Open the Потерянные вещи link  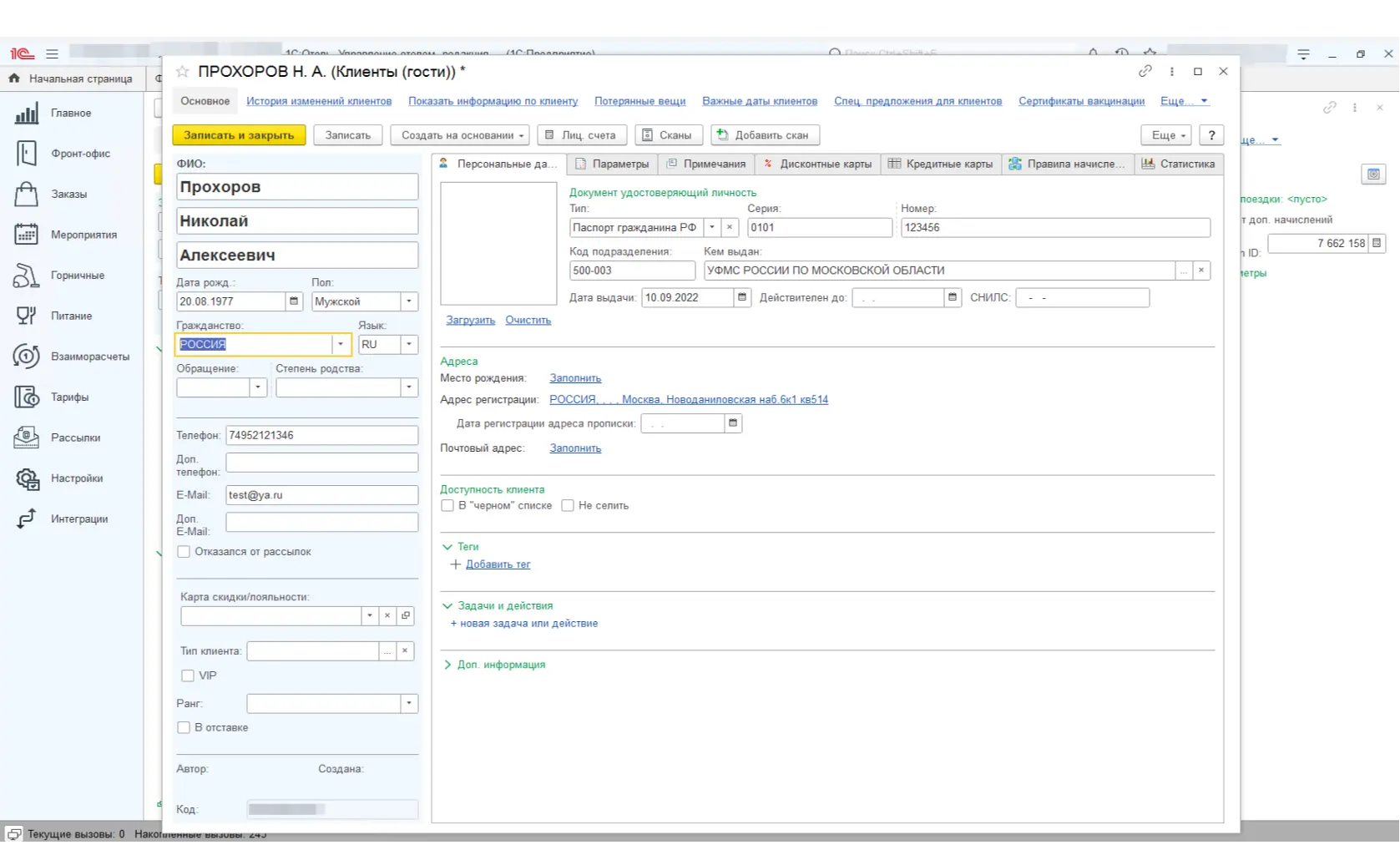tap(639, 101)
